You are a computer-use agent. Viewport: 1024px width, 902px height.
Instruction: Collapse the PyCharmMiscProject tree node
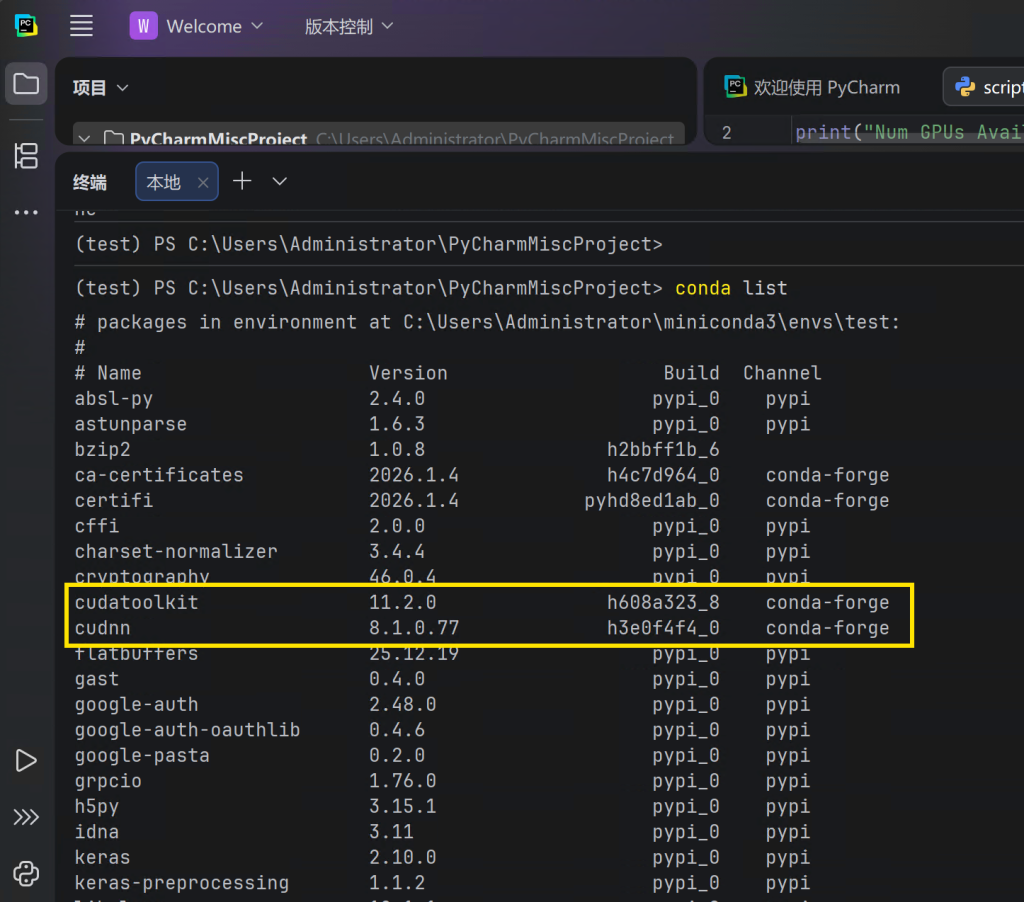coord(84,138)
